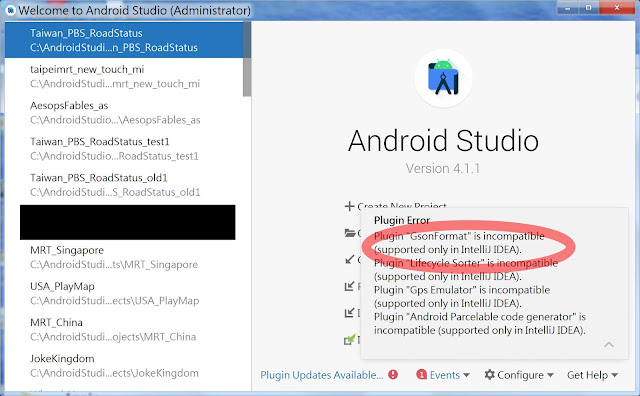Viewport: 640px width, 396px height.
Task: Open the JokeKingdom project
Action: tap(124, 365)
